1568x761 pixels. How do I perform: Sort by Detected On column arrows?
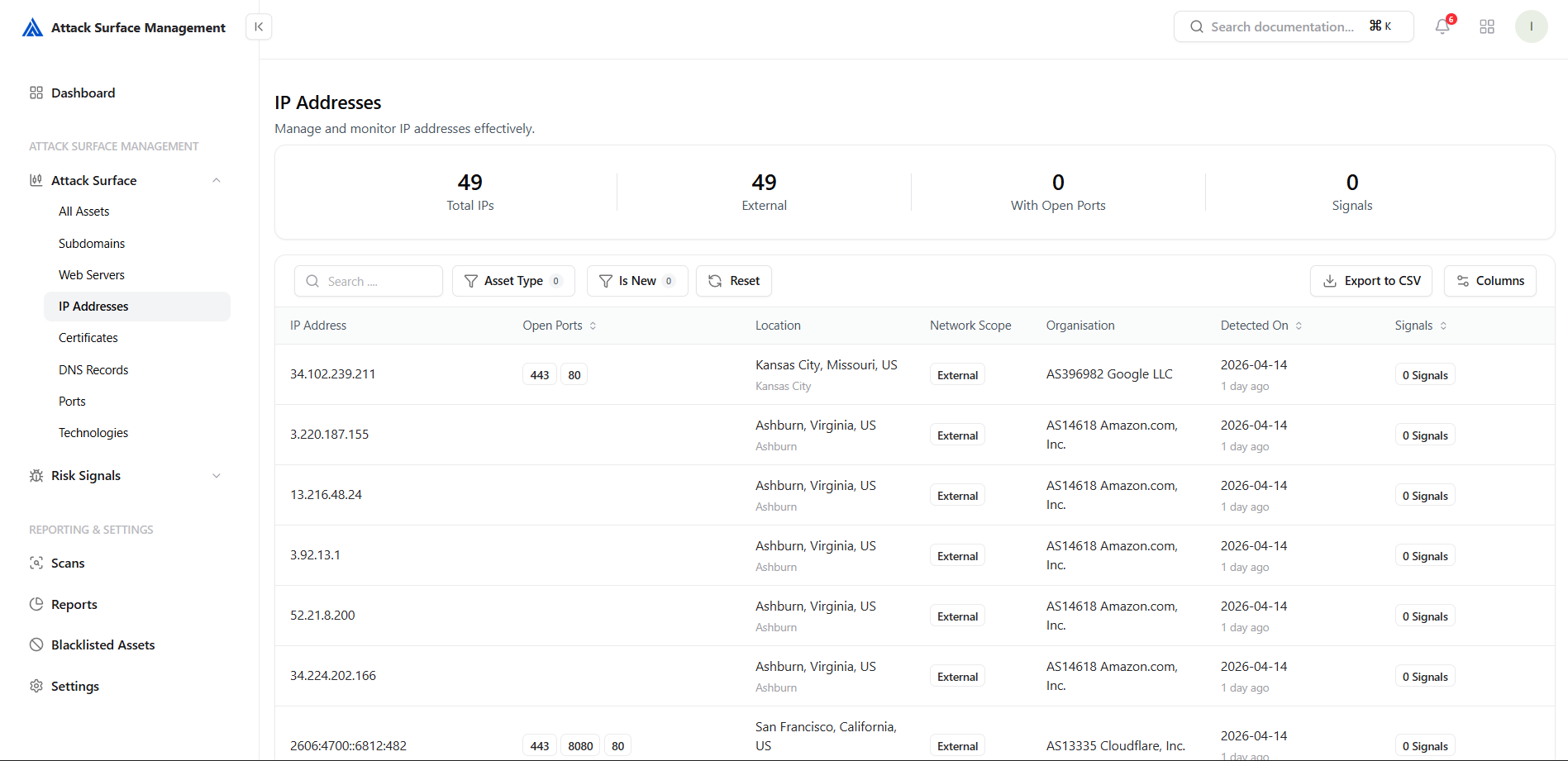[1299, 326]
